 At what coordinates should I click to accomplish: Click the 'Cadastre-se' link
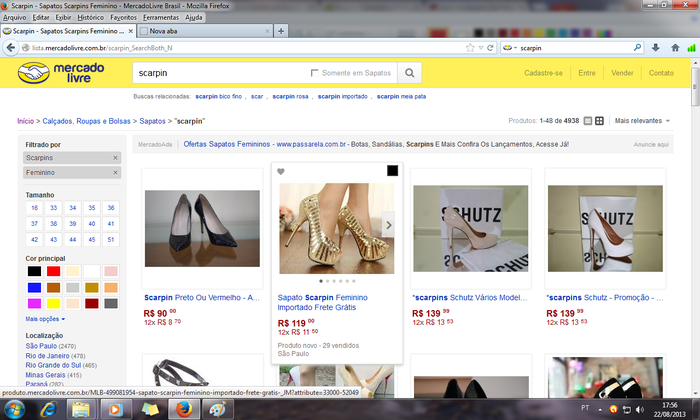(543, 73)
